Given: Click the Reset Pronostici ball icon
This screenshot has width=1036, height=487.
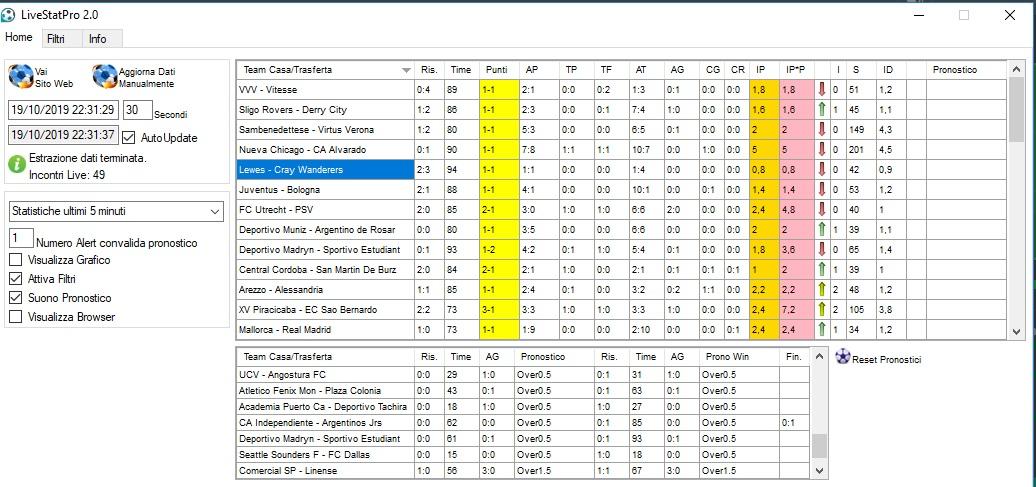Looking at the screenshot, I should (842, 358).
